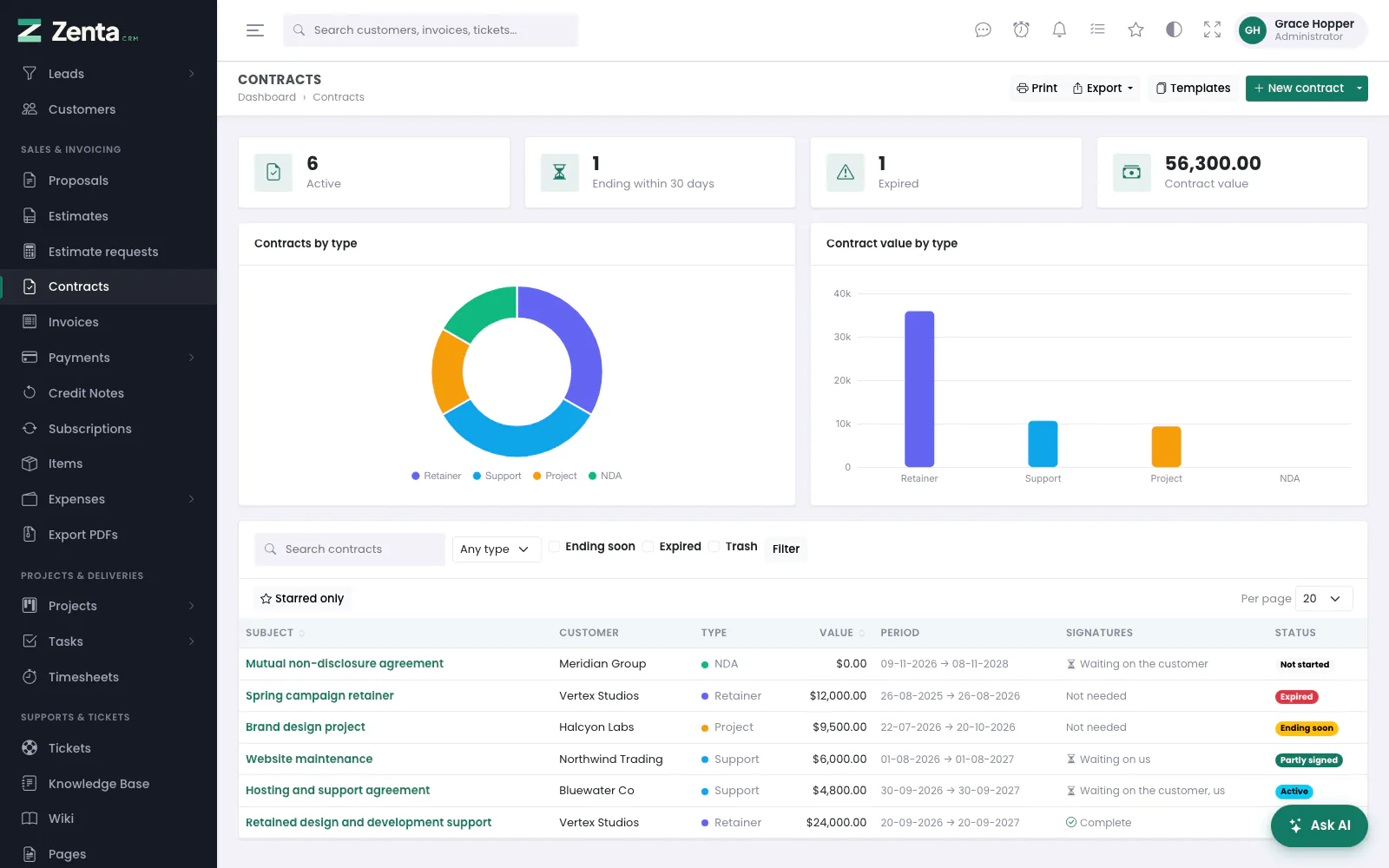Check the Trash filter checkbox
The image size is (1389, 868).
tap(714, 547)
